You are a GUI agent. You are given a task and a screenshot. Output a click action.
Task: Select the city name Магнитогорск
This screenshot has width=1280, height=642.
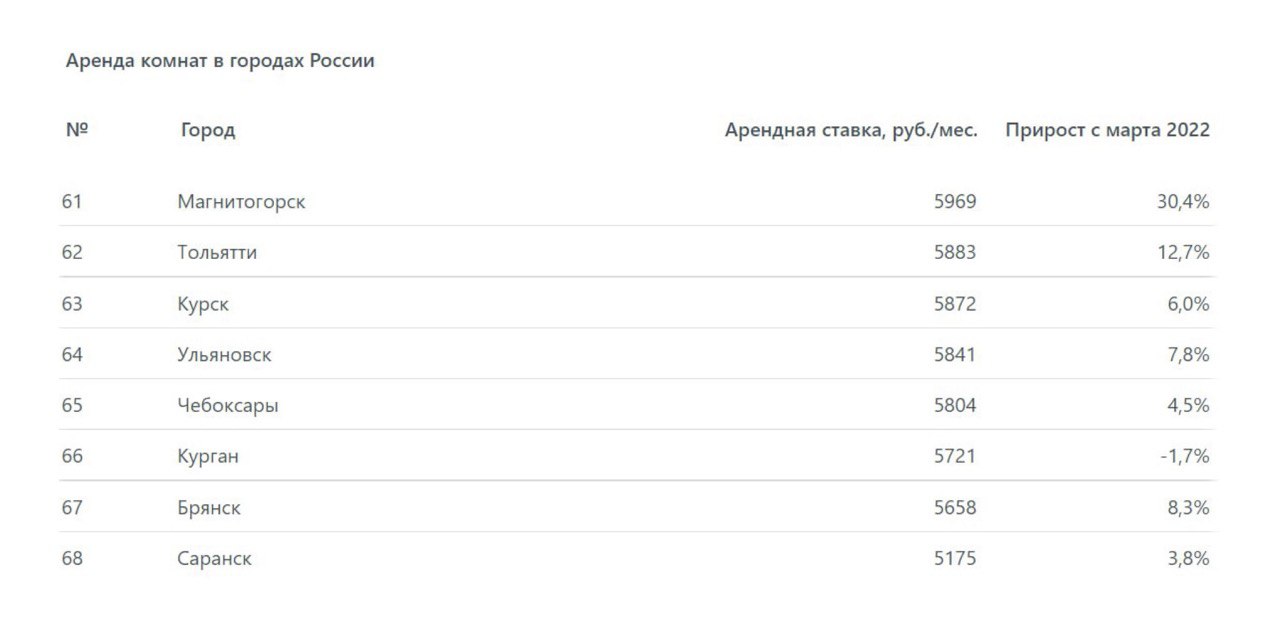241,202
